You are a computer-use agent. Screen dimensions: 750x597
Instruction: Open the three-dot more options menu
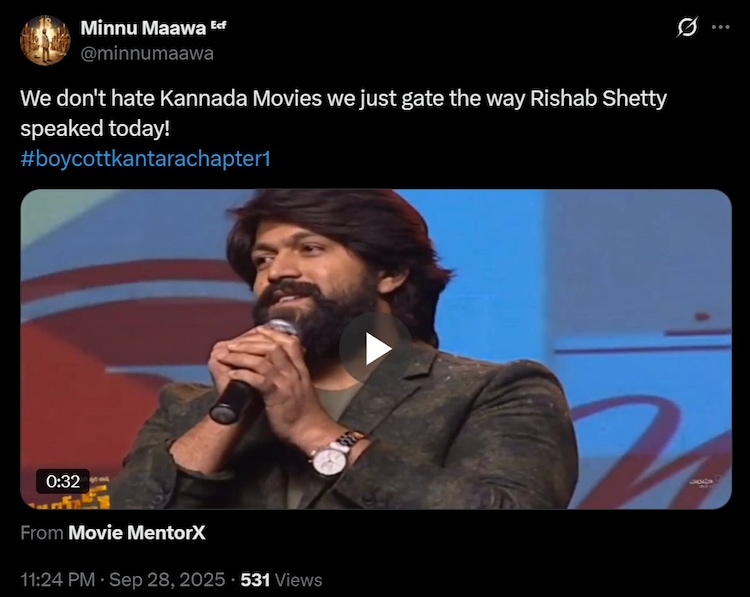pos(721,27)
